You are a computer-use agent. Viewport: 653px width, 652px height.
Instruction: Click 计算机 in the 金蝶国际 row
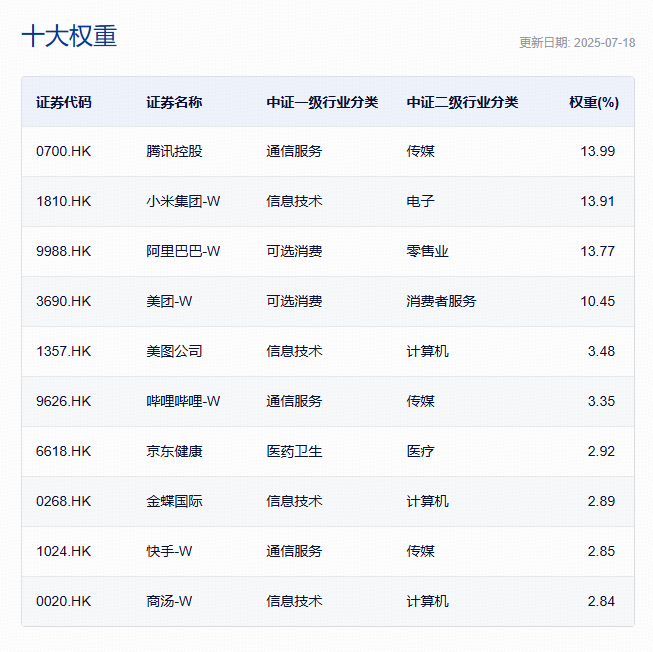(x=428, y=501)
